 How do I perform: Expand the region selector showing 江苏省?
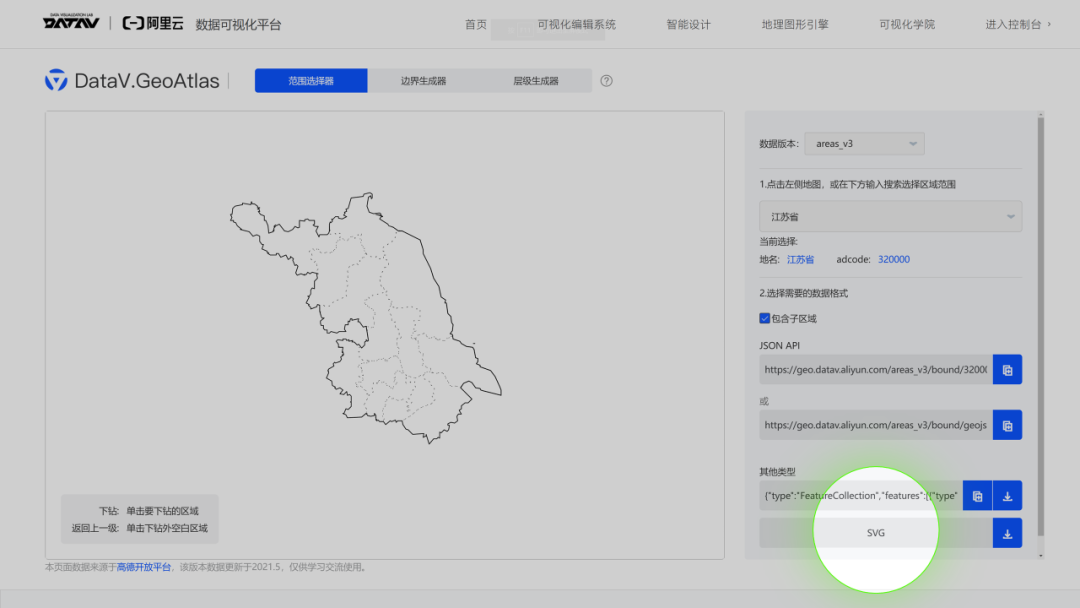890,216
